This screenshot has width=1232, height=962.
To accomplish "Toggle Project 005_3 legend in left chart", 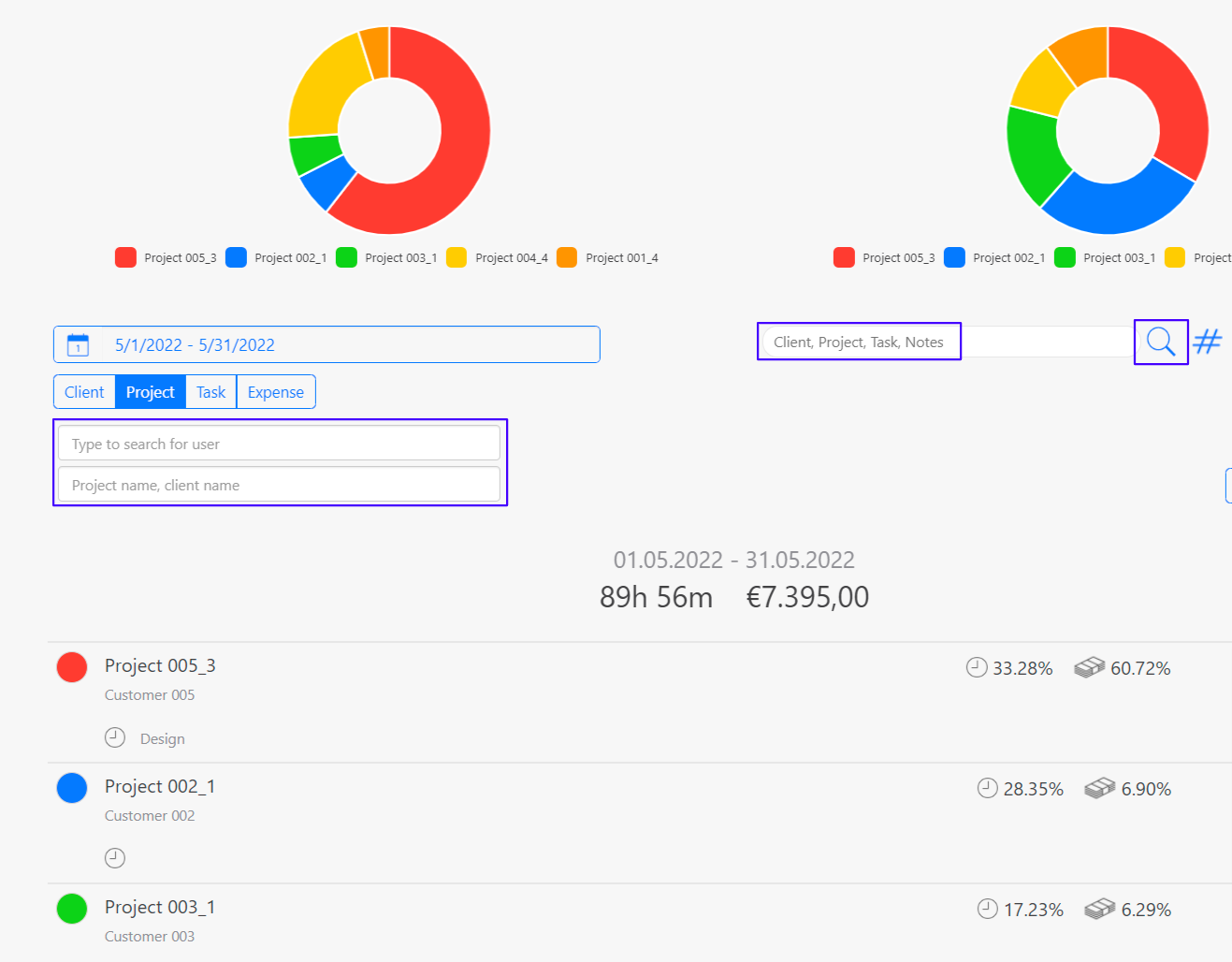I will click(x=166, y=257).
